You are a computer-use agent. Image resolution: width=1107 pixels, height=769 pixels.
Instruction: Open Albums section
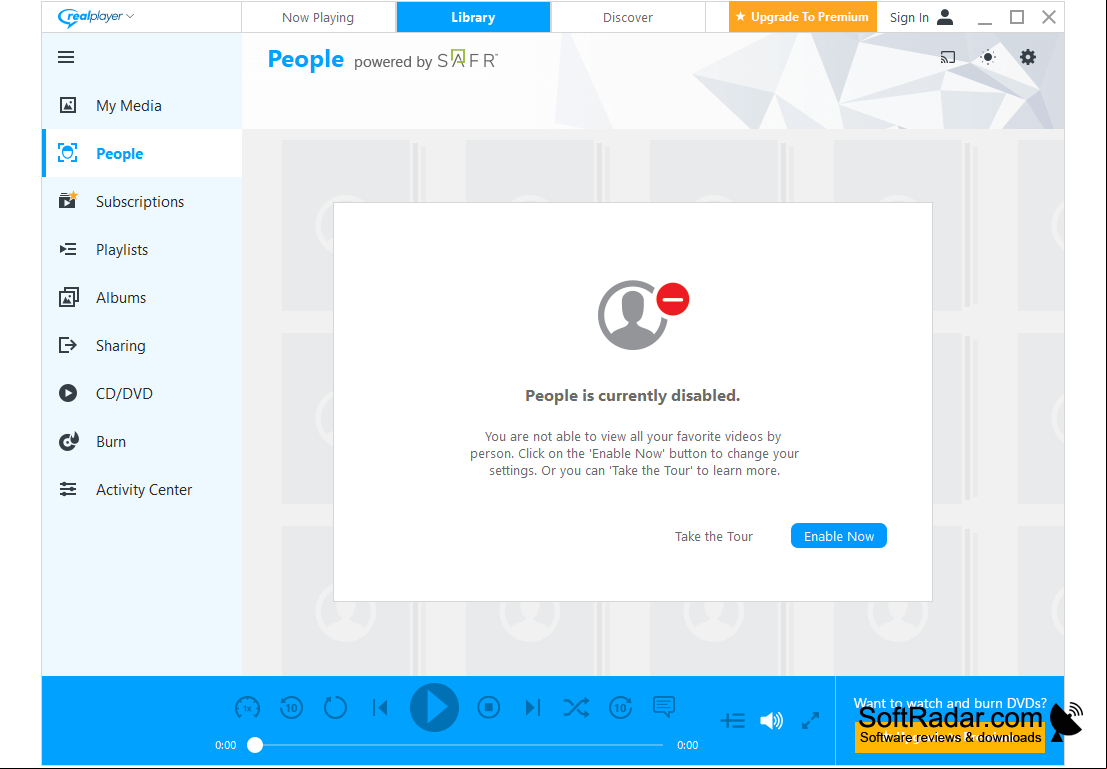click(x=142, y=297)
